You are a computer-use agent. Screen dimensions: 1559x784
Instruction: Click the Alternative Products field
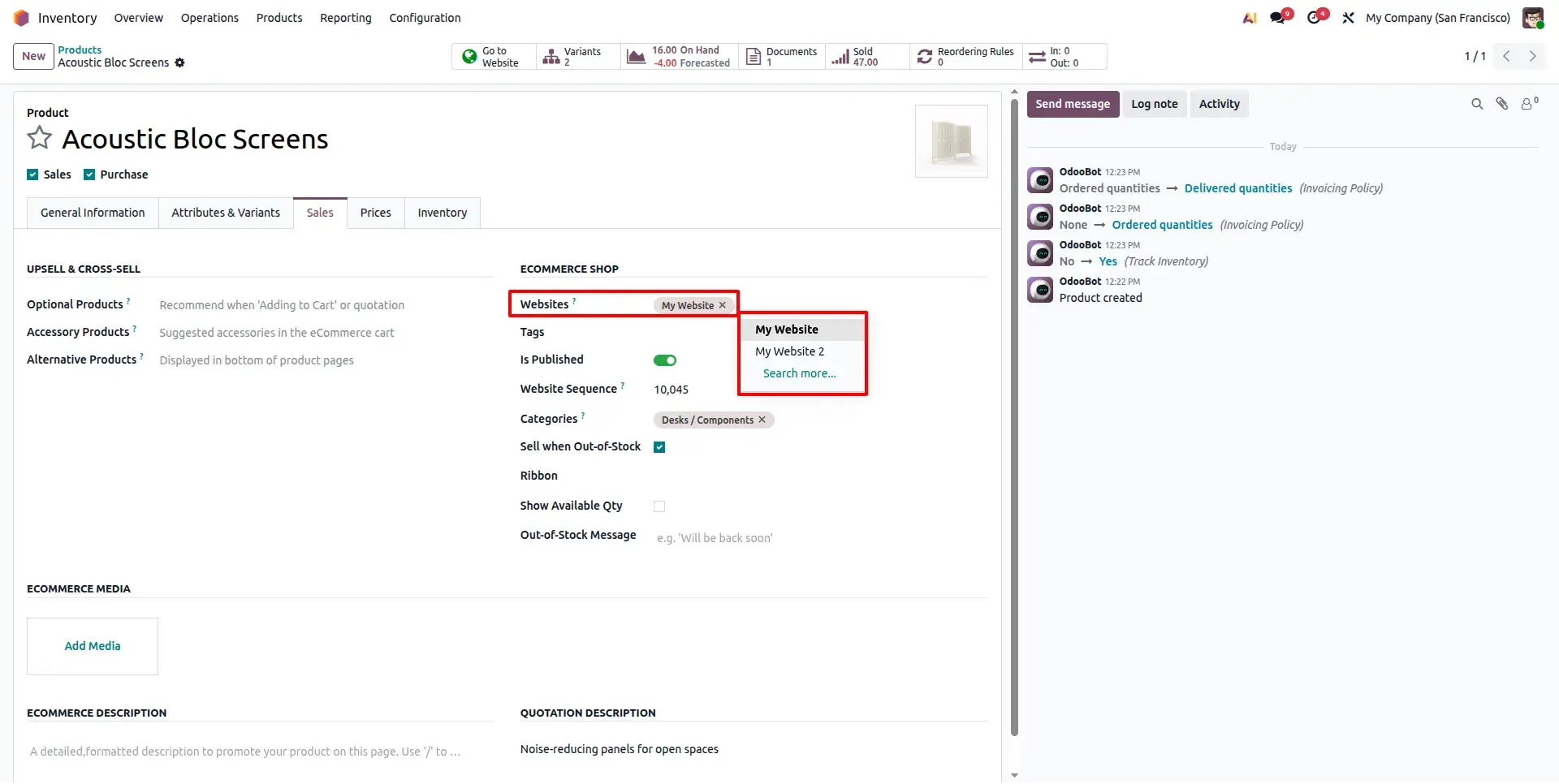pyautogui.click(x=325, y=360)
